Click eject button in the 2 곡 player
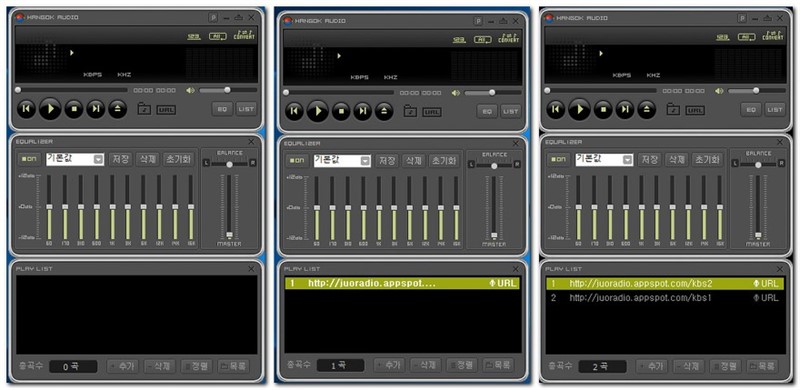 tap(646, 109)
